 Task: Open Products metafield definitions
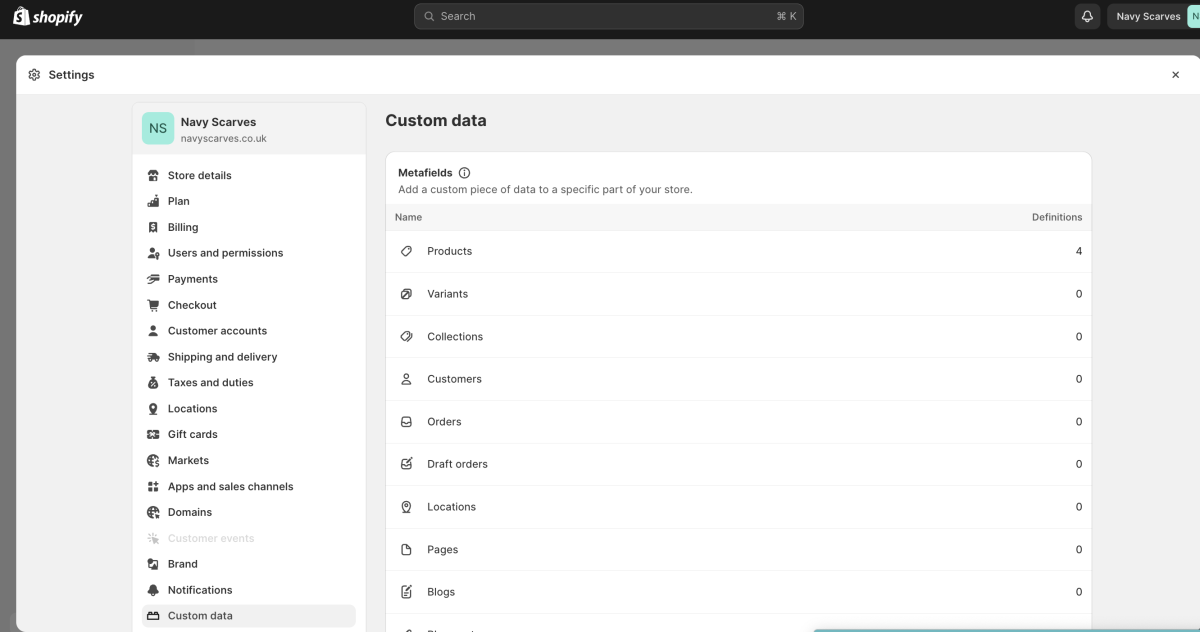point(738,251)
